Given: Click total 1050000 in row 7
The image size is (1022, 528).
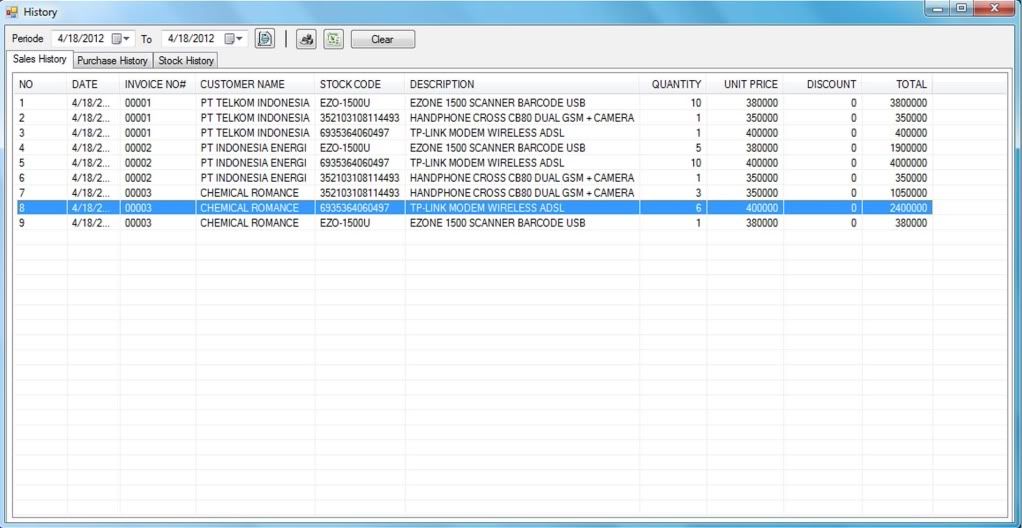Looking at the screenshot, I should (908, 193).
